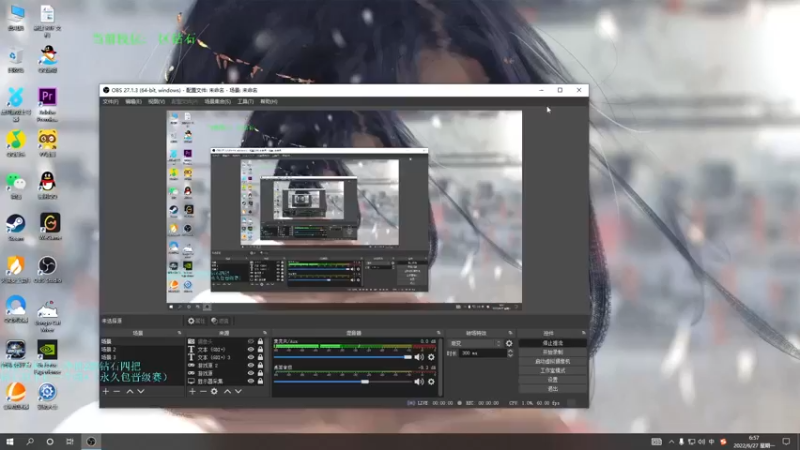This screenshot has width=800, height=450.
Task: Open the NVIDIA GeForce Experience desktop icon
Action: click(x=47, y=357)
